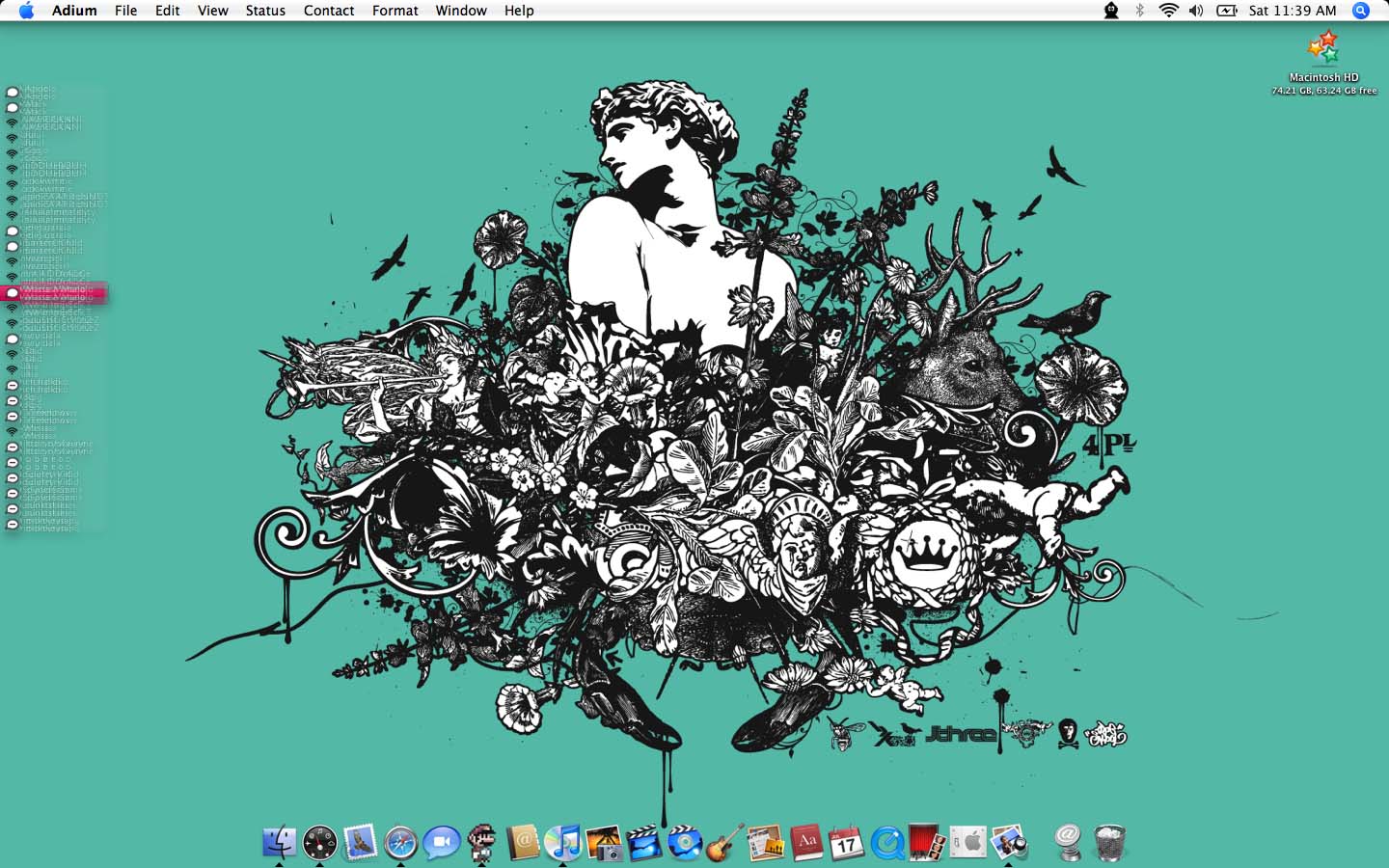Launch GarageBand guitar icon in dock
The width and height of the screenshot is (1389, 868).
[725, 842]
